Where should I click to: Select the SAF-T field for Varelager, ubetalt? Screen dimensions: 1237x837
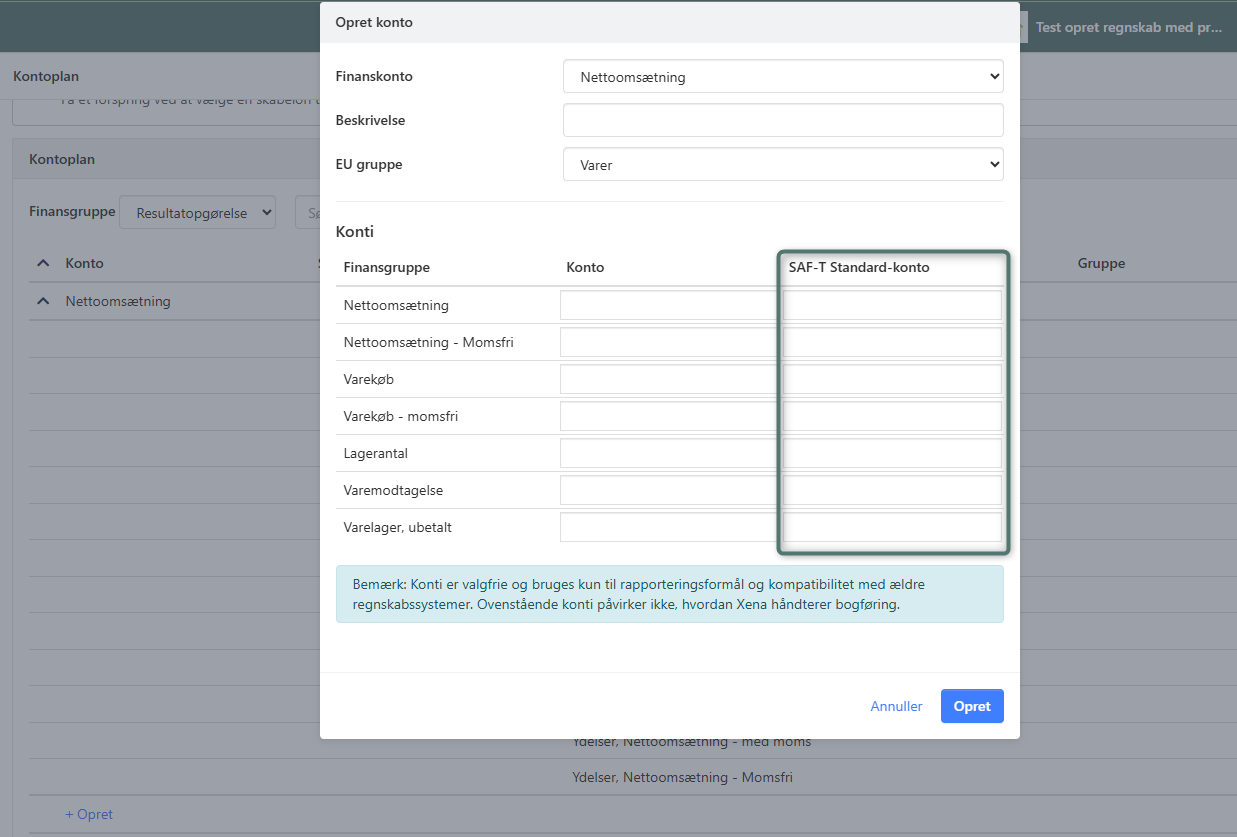tap(892, 527)
